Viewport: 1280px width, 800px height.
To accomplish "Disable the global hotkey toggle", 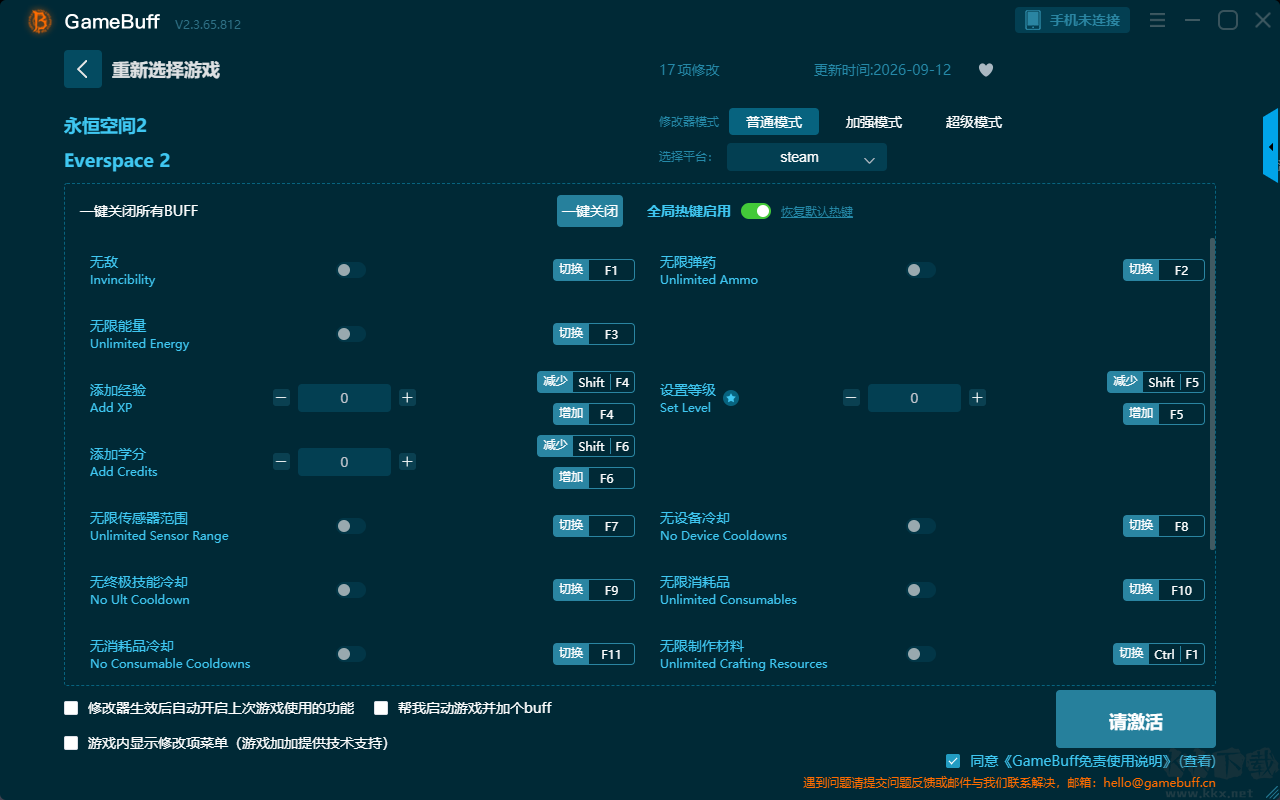I will point(756,212).
